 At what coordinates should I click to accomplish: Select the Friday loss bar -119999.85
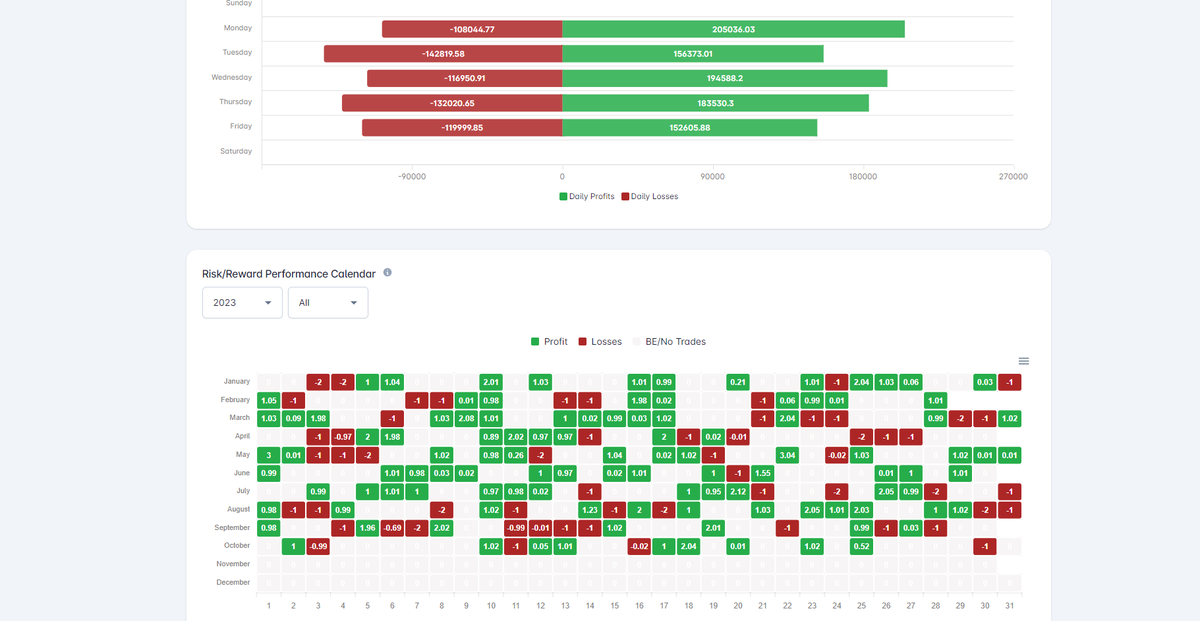[x=462, y=127]
